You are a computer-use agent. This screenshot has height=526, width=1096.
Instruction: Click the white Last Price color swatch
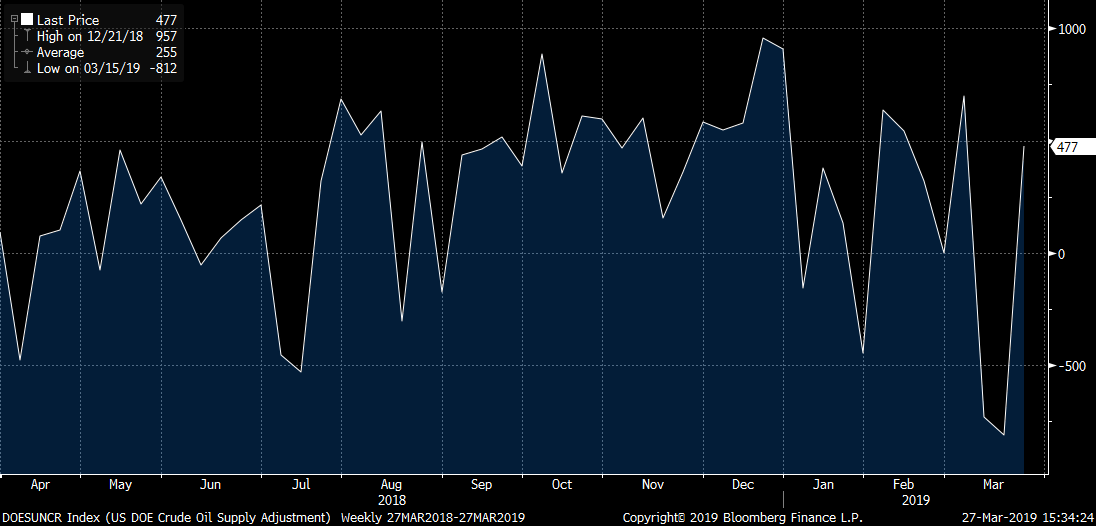(27, 20)
